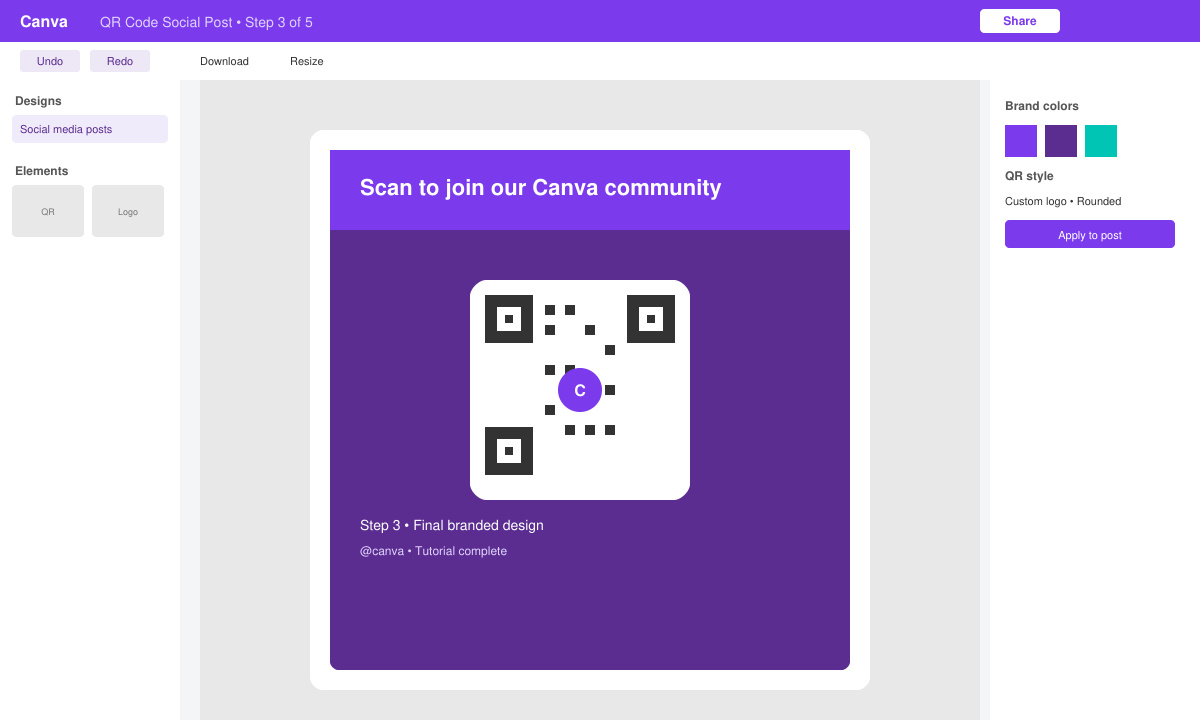Select the 'Scan to join our Canva community' headline

coord(540,188)
